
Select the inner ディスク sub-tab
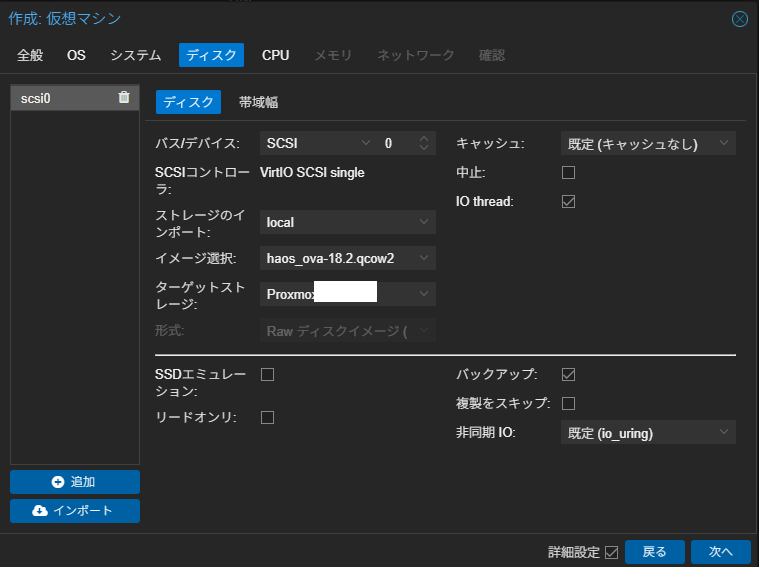click(x=188, y=102)
